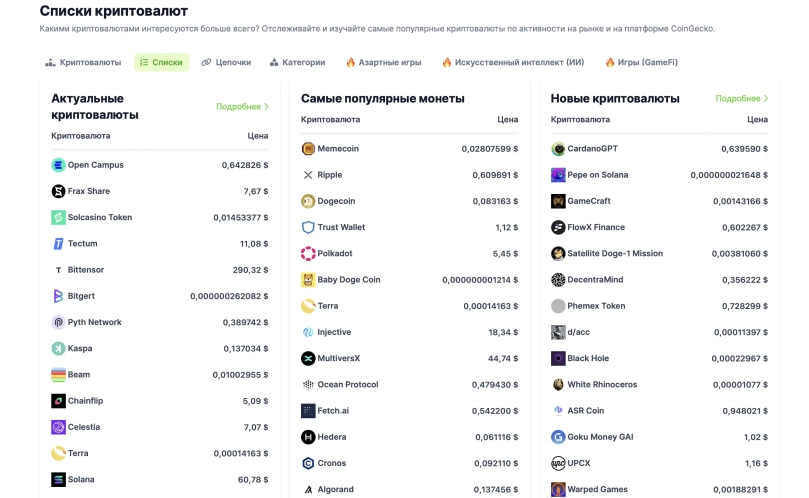Click the Kaspa coin icon
Screen dimensions: 809x498
pos(58,348)
